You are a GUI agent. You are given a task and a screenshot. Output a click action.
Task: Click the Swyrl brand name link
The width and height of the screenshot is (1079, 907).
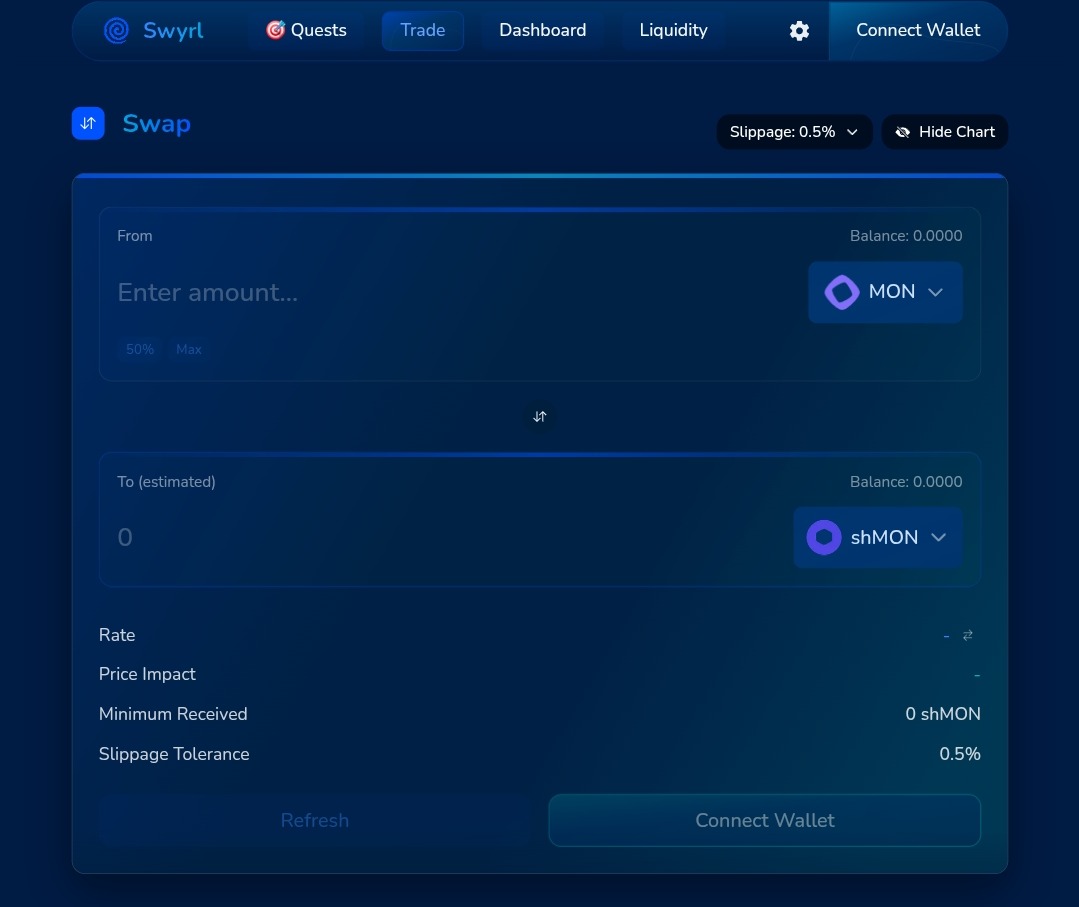coord(173,30)
